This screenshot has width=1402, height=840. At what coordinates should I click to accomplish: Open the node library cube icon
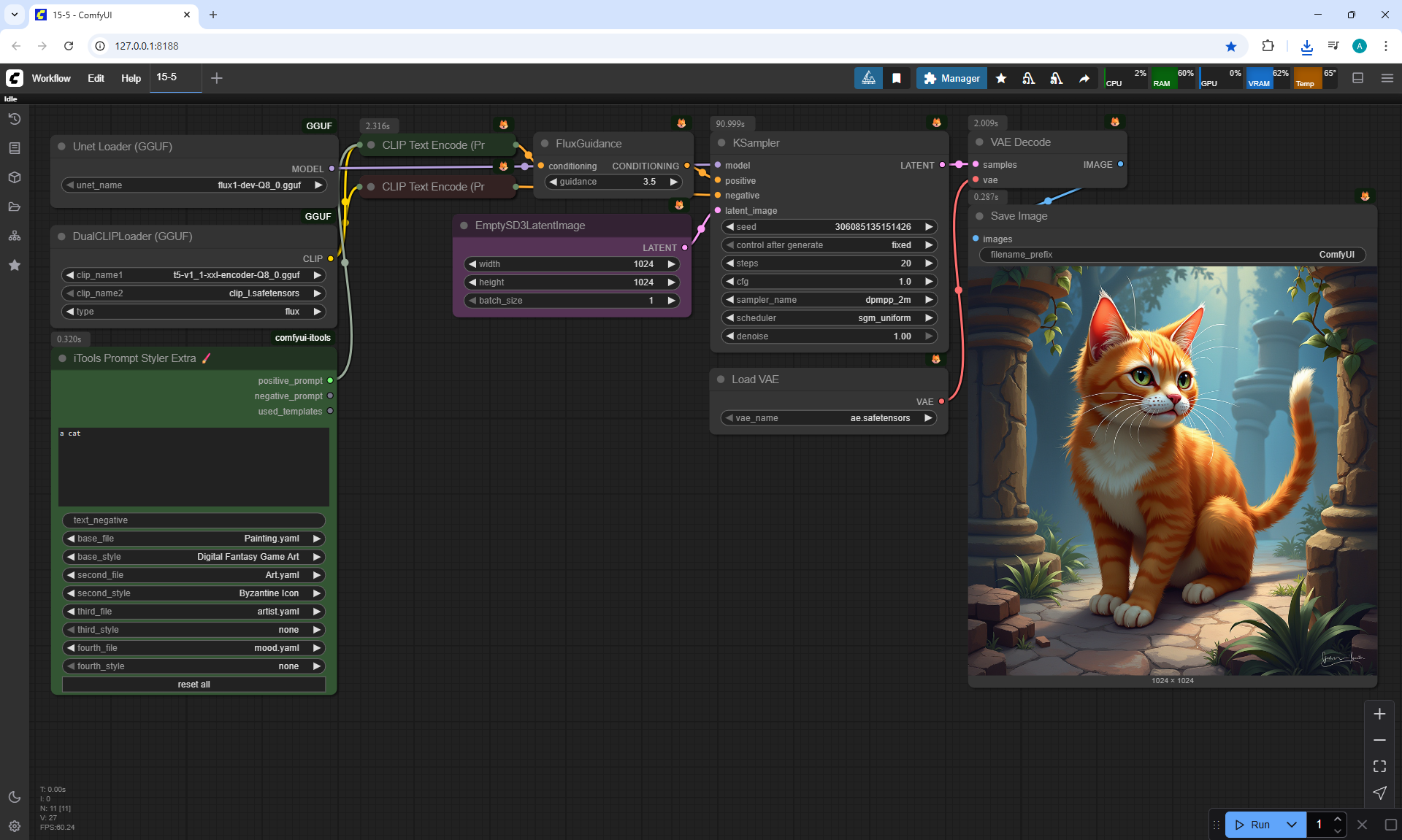15,177
